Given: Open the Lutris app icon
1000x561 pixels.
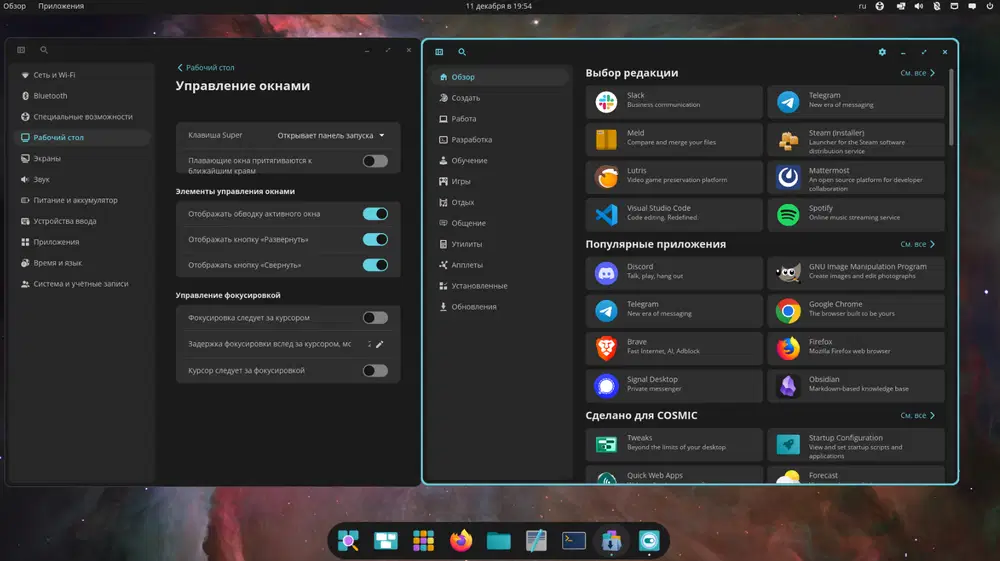Looking at the screenshot, I should click(x=606, y=177).
